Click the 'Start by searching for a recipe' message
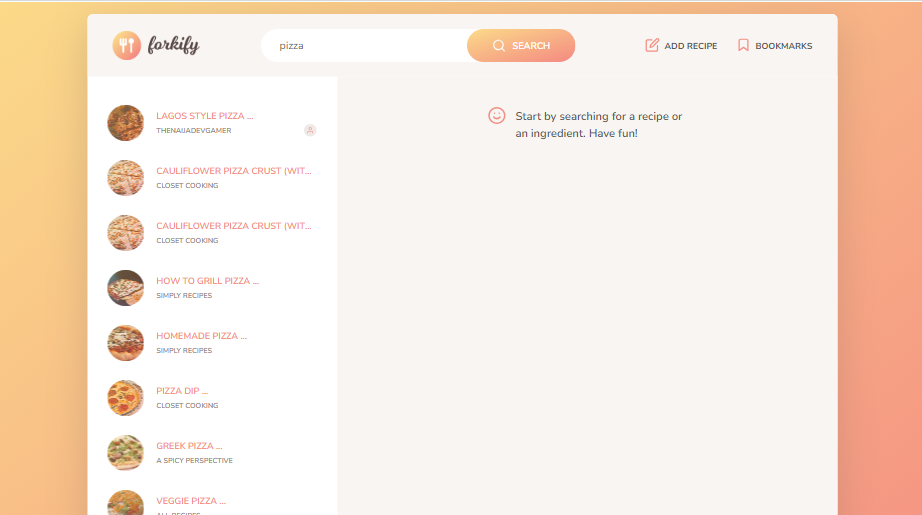This screenshot has height=515, width=922. click(599, 125)
